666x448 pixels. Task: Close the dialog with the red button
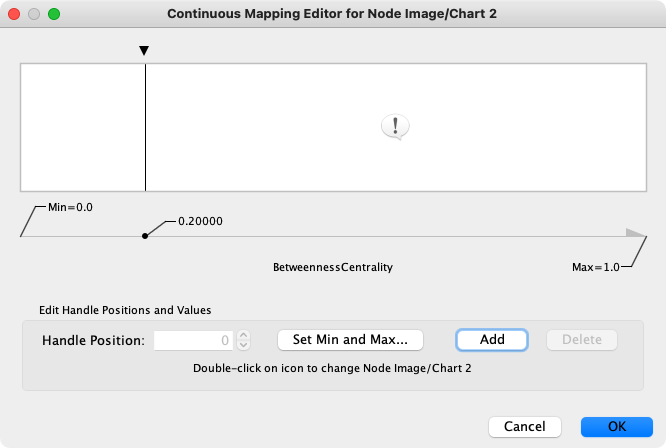point(14,15)
